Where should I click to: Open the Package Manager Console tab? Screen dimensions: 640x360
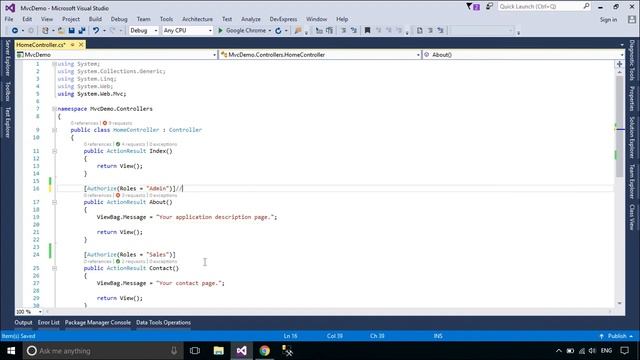98,322
